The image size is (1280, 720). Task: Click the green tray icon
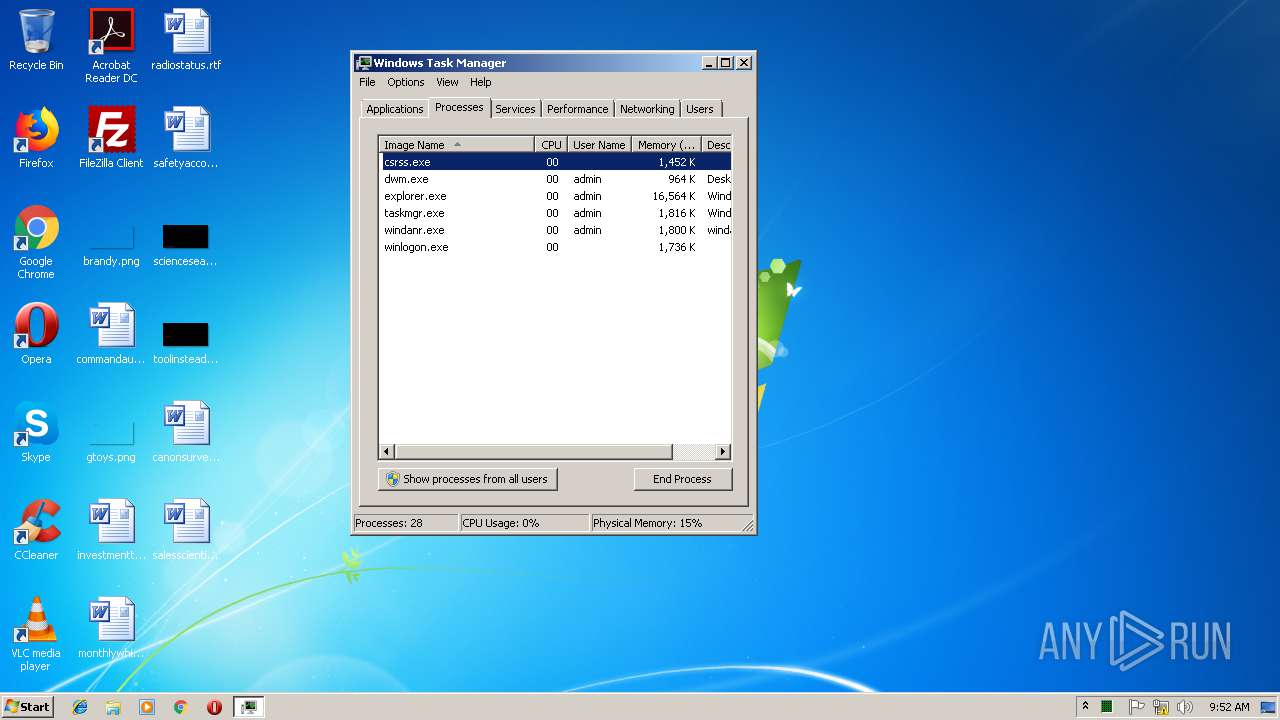coord(1107,707)
